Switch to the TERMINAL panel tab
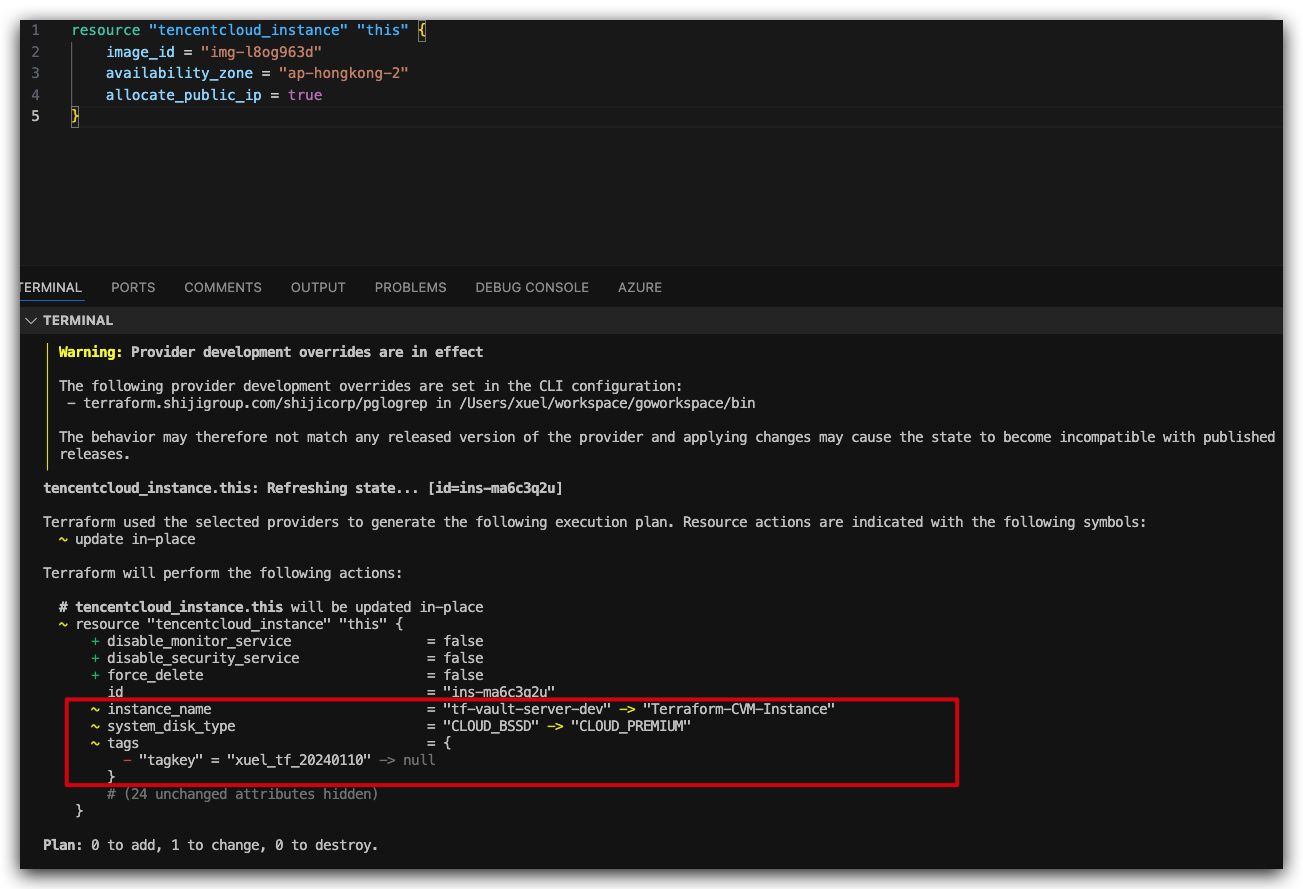The width and height of the screenshot is (1303, 889). tap(51, 287)
